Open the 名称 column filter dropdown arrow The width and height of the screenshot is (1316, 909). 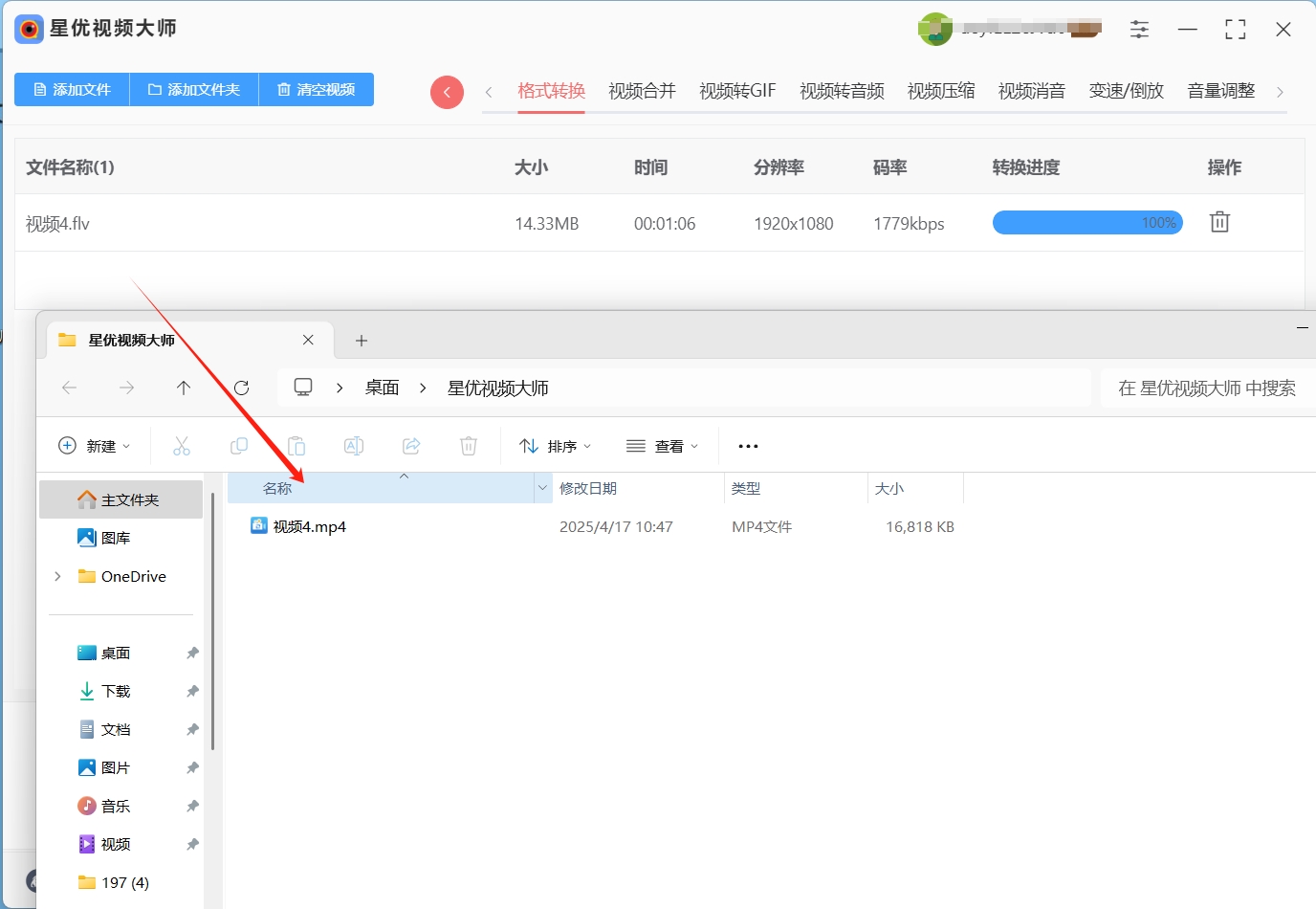[543, 488]
